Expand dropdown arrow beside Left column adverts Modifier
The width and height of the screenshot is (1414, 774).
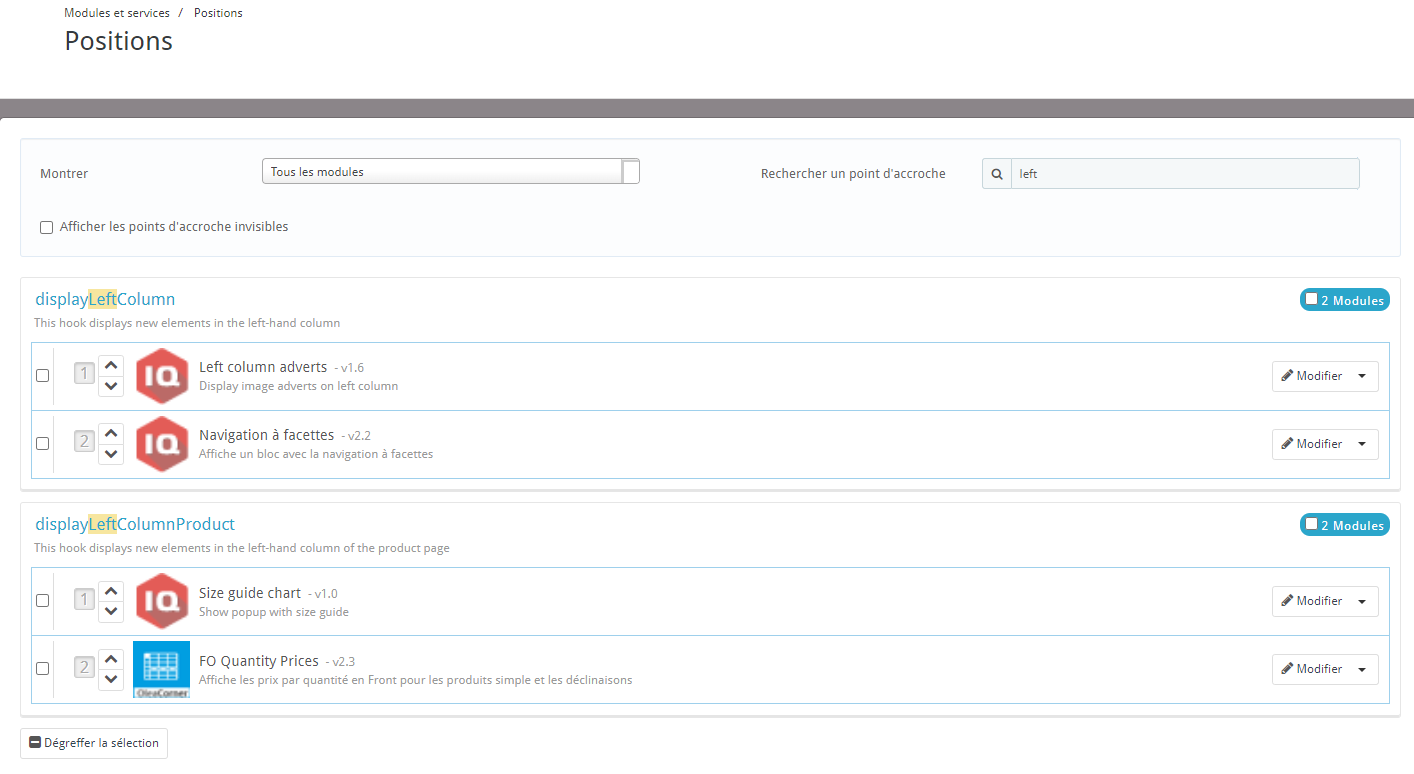[x=1362, y=377]
